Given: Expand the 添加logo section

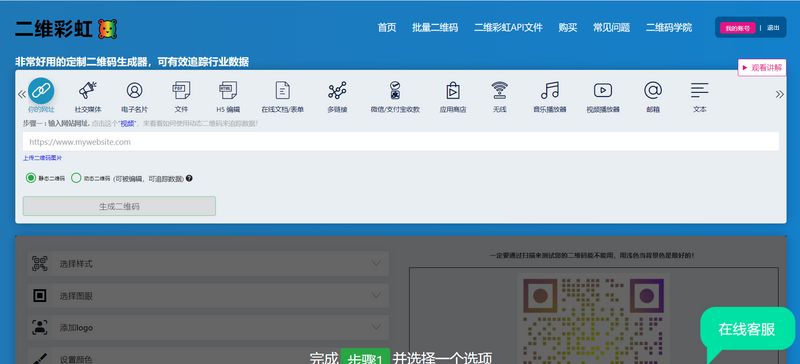Looking at the screenshot, I should click(208, 328).
